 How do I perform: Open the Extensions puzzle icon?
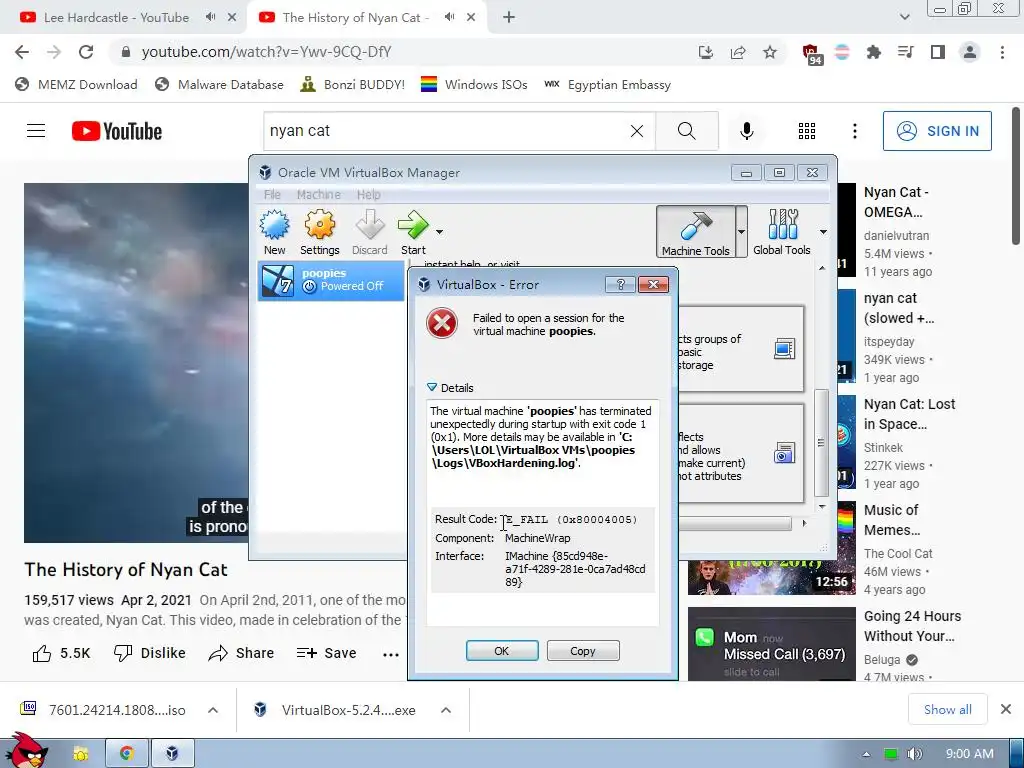(874, 52)
